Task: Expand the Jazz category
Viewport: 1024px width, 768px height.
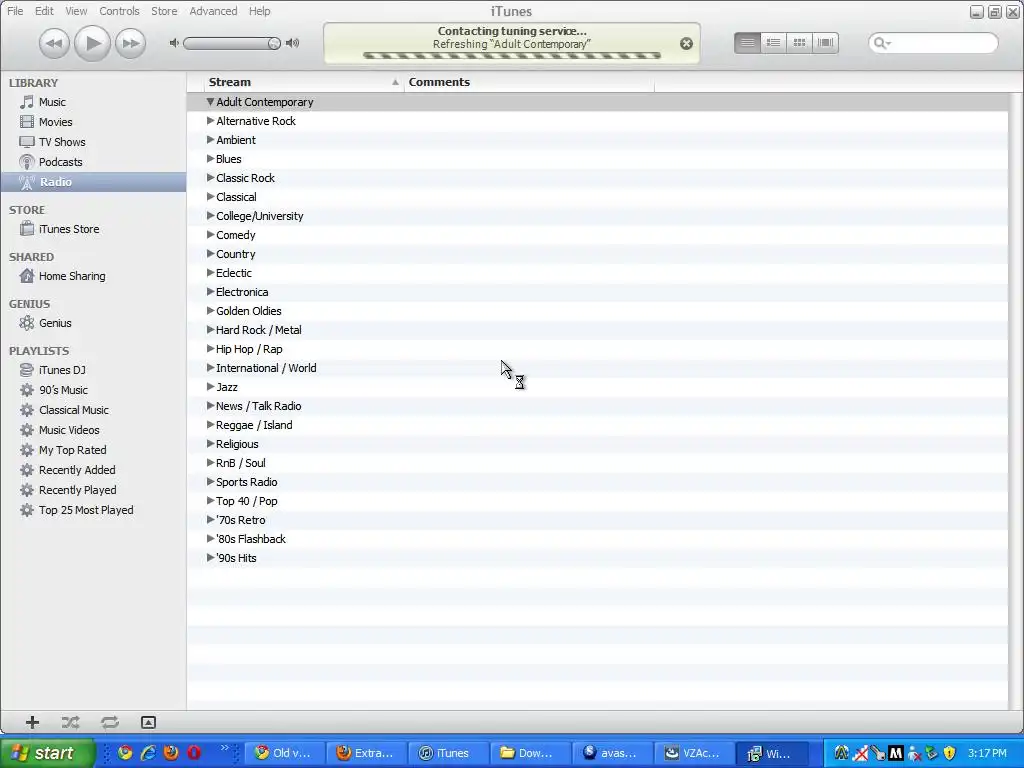Action: tap(210, 387)
